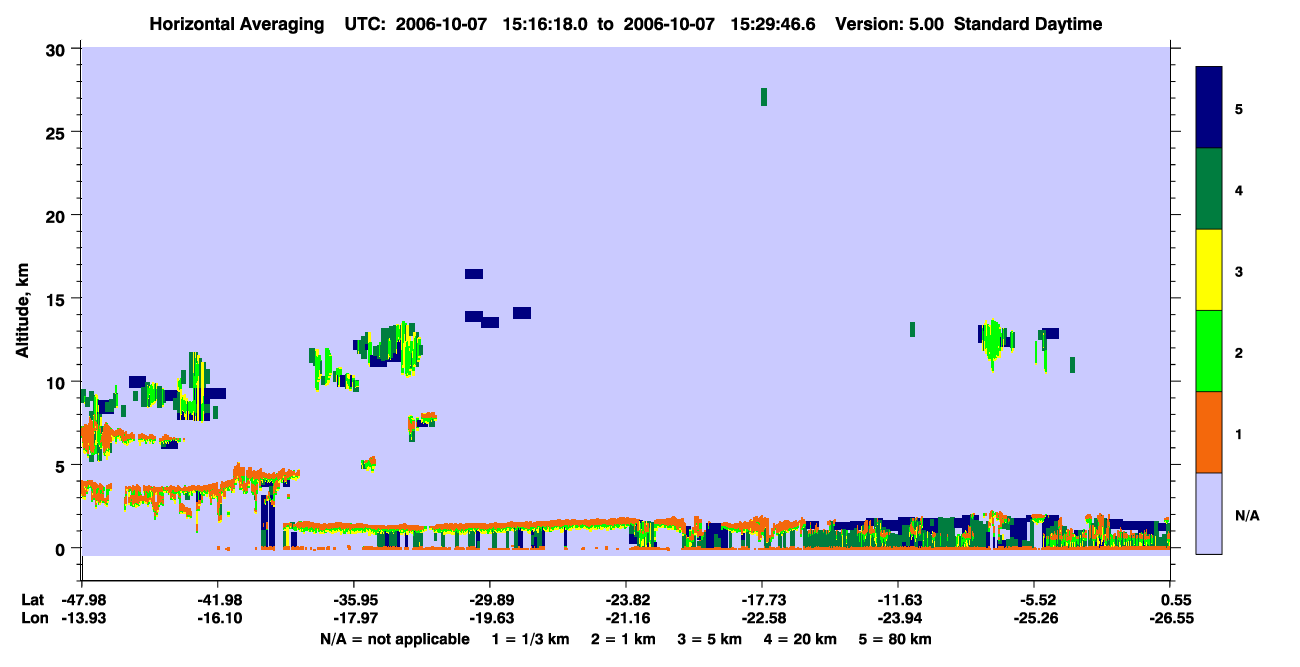Click latitude value -29.89
This screenshot has width=1300, height=667.
pyautogui.click(x=489, y=600)
